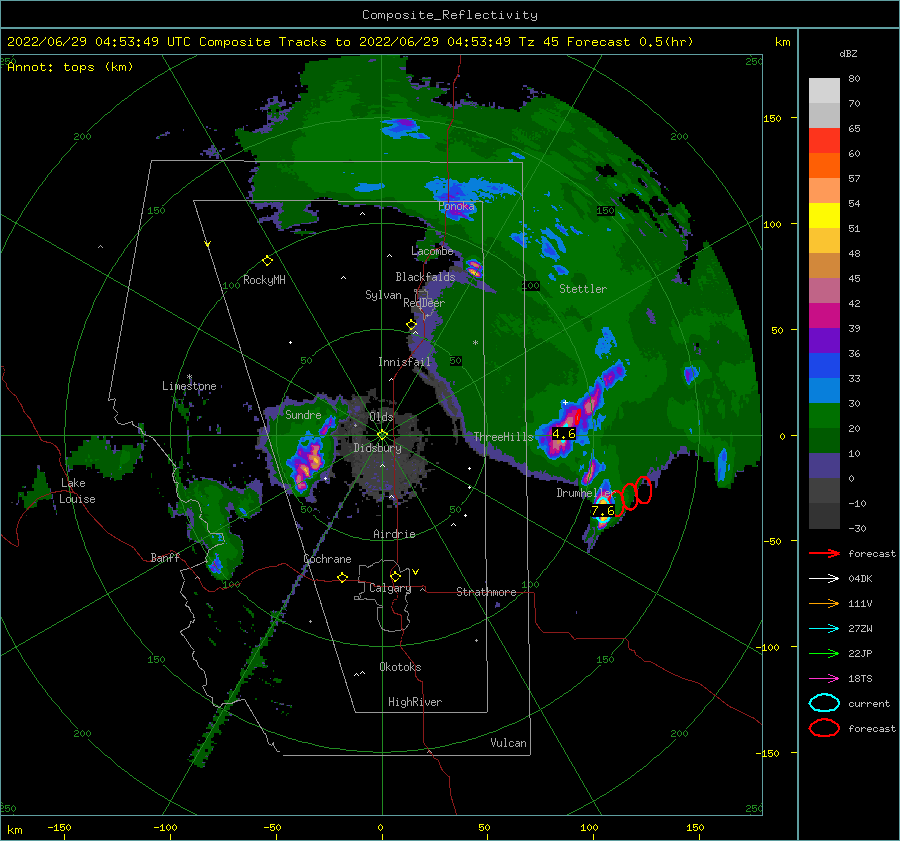Click the yellow diamond marker above Calgary
The width and height of the screenshot is (900, 841).
pyautogui.click(x=395, y=576)
